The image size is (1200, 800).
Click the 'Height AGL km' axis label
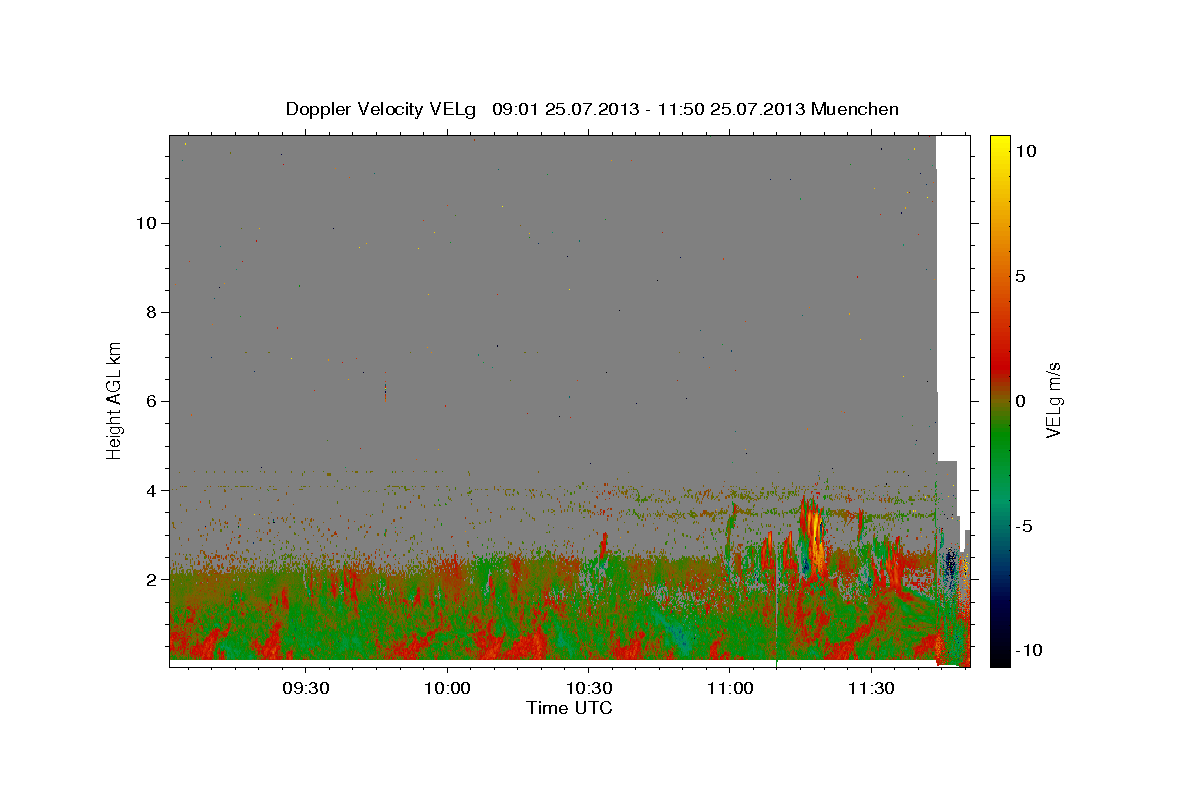(x=115, y=401)
